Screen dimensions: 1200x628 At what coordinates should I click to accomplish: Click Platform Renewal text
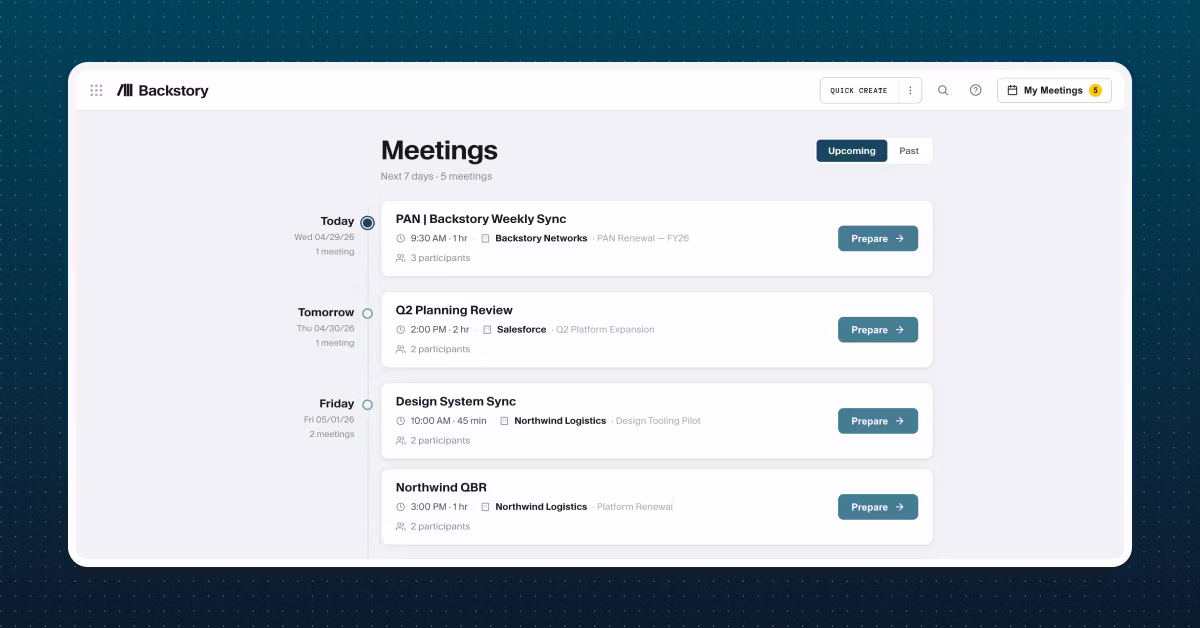click(x=634, y=507)
